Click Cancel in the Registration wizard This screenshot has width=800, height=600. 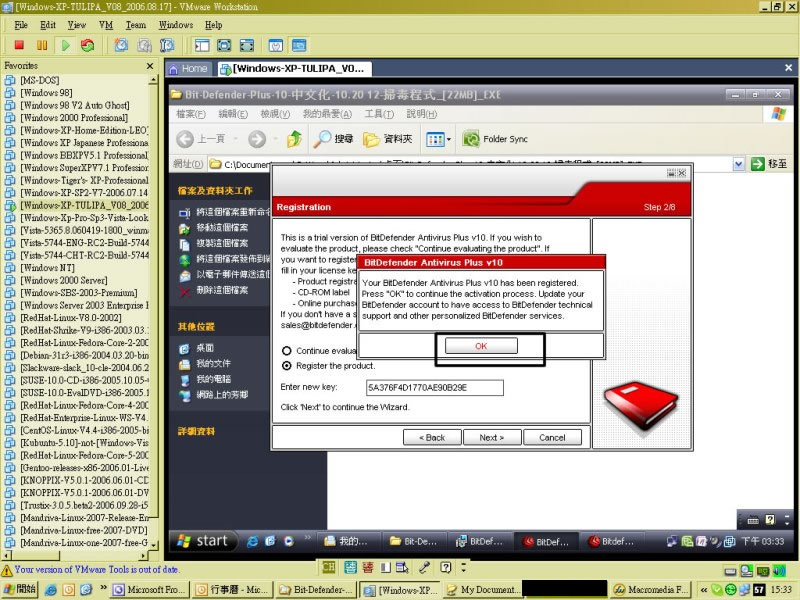point(552,438)
